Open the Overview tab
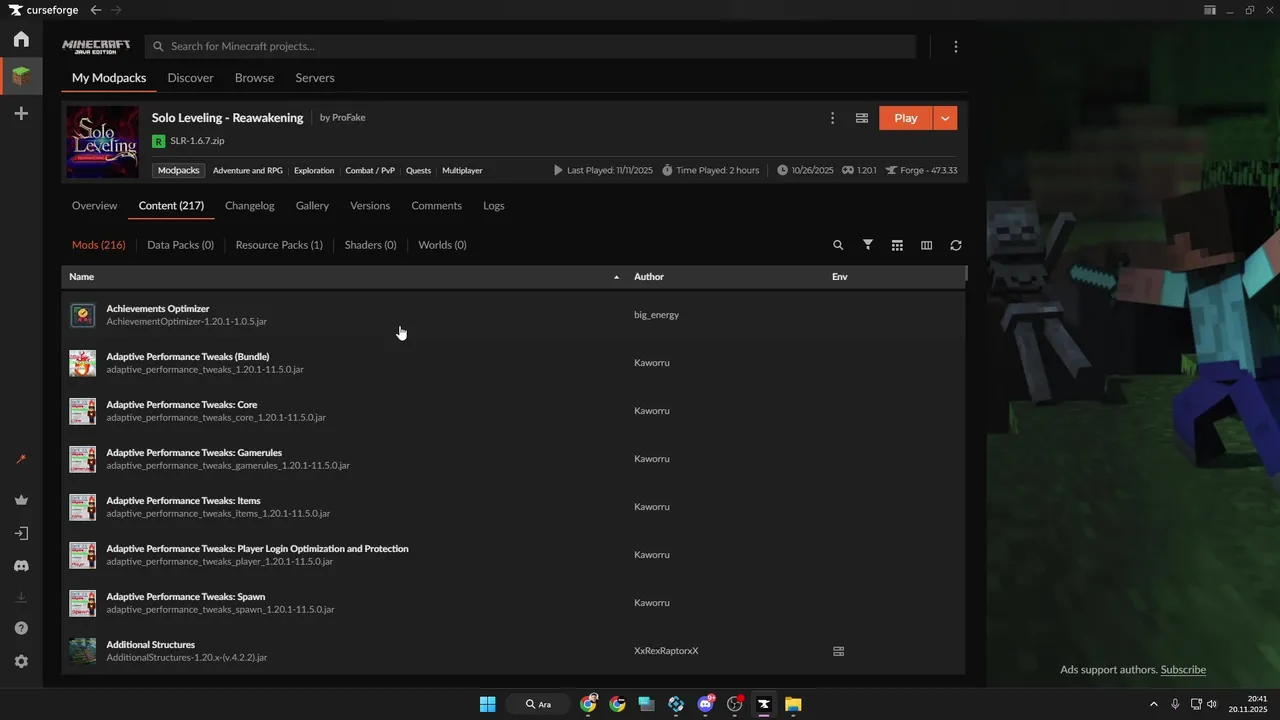The height and width of the screenshot is (720, 1280). [94, 206]
